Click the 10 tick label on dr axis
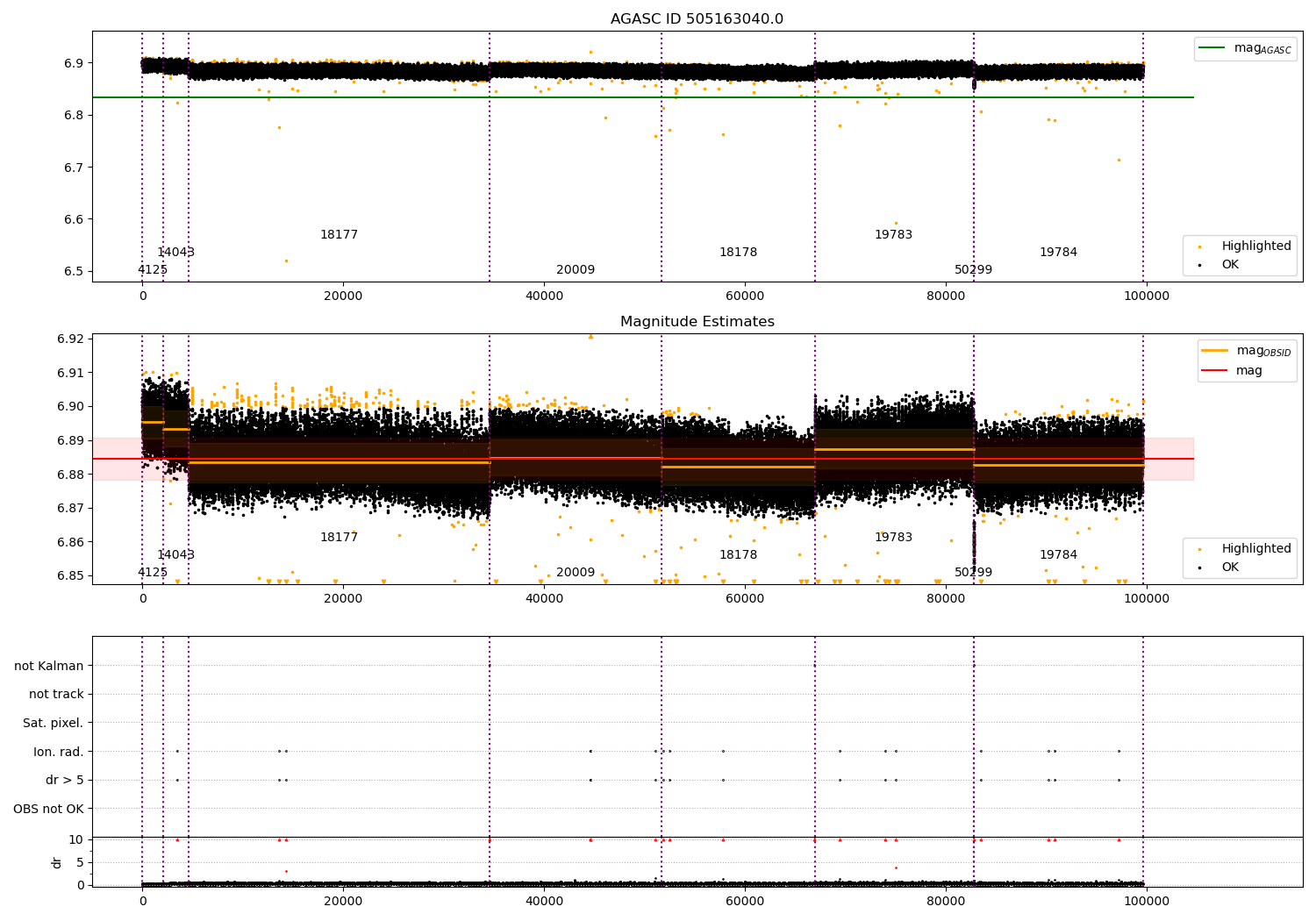Viewport: 1316px width, 921px height. click(76, 839)
